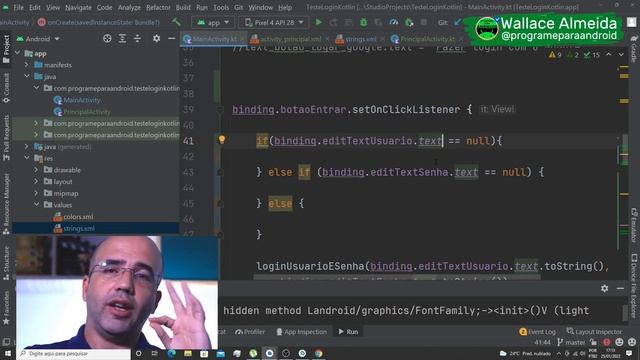Open the Run tool window button

(348, 332)
